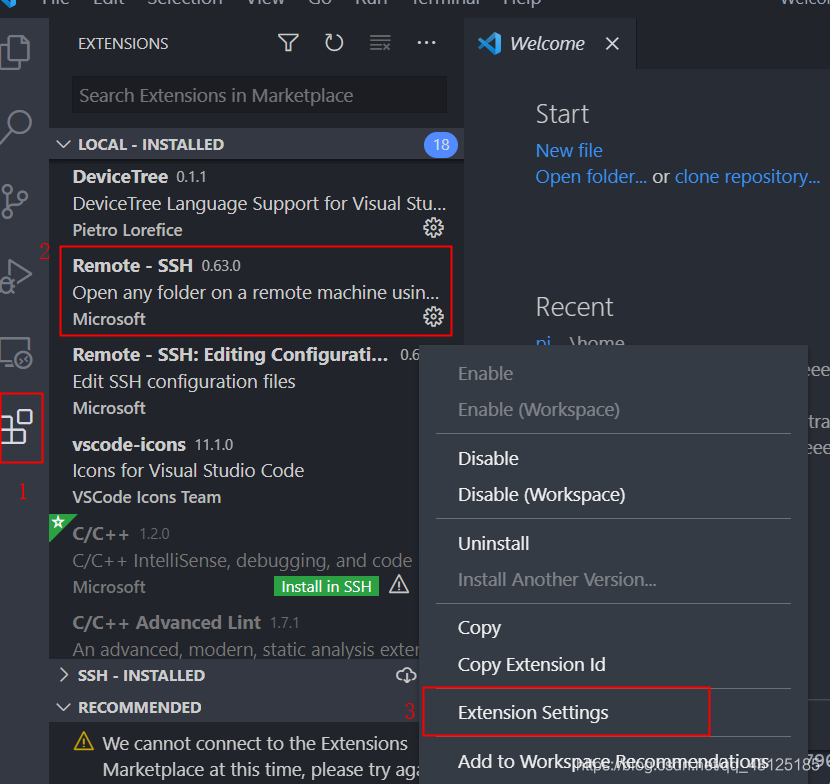Click Install in SSH button for C/C++

pos(326,586)
